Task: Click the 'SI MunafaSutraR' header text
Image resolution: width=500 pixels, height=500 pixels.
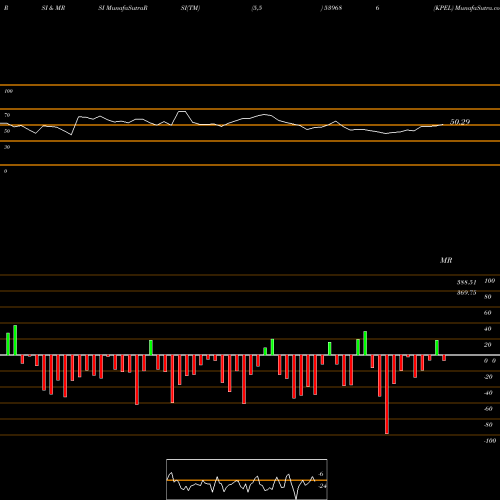Action: (x=123, y=8)
